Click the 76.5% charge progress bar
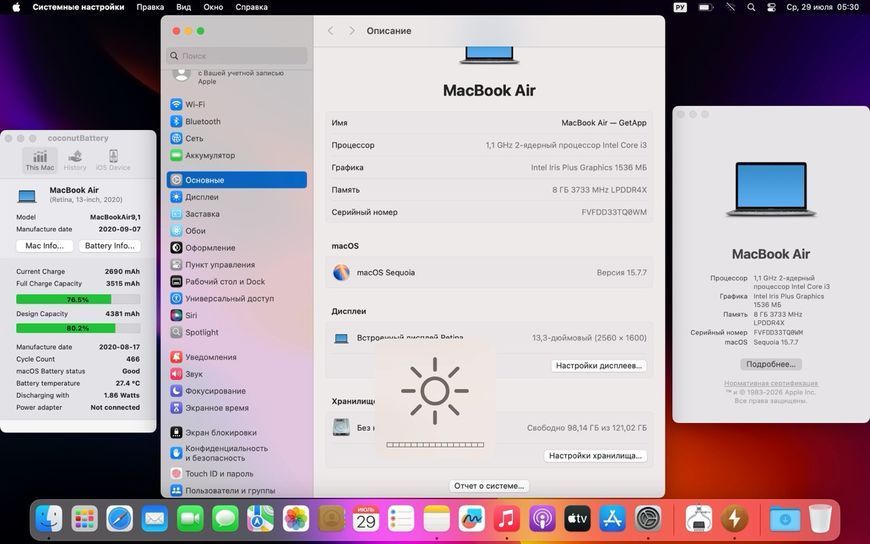The width and height of the screenshot is (870, 544). [x=78, y=299]
